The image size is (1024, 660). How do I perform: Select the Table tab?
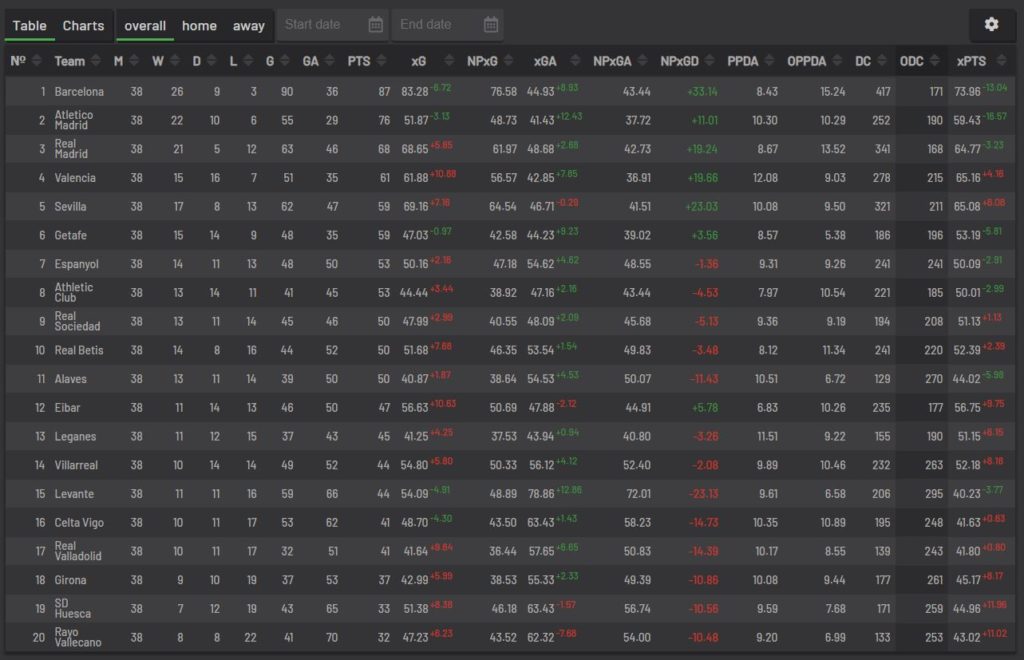point(31,25)
